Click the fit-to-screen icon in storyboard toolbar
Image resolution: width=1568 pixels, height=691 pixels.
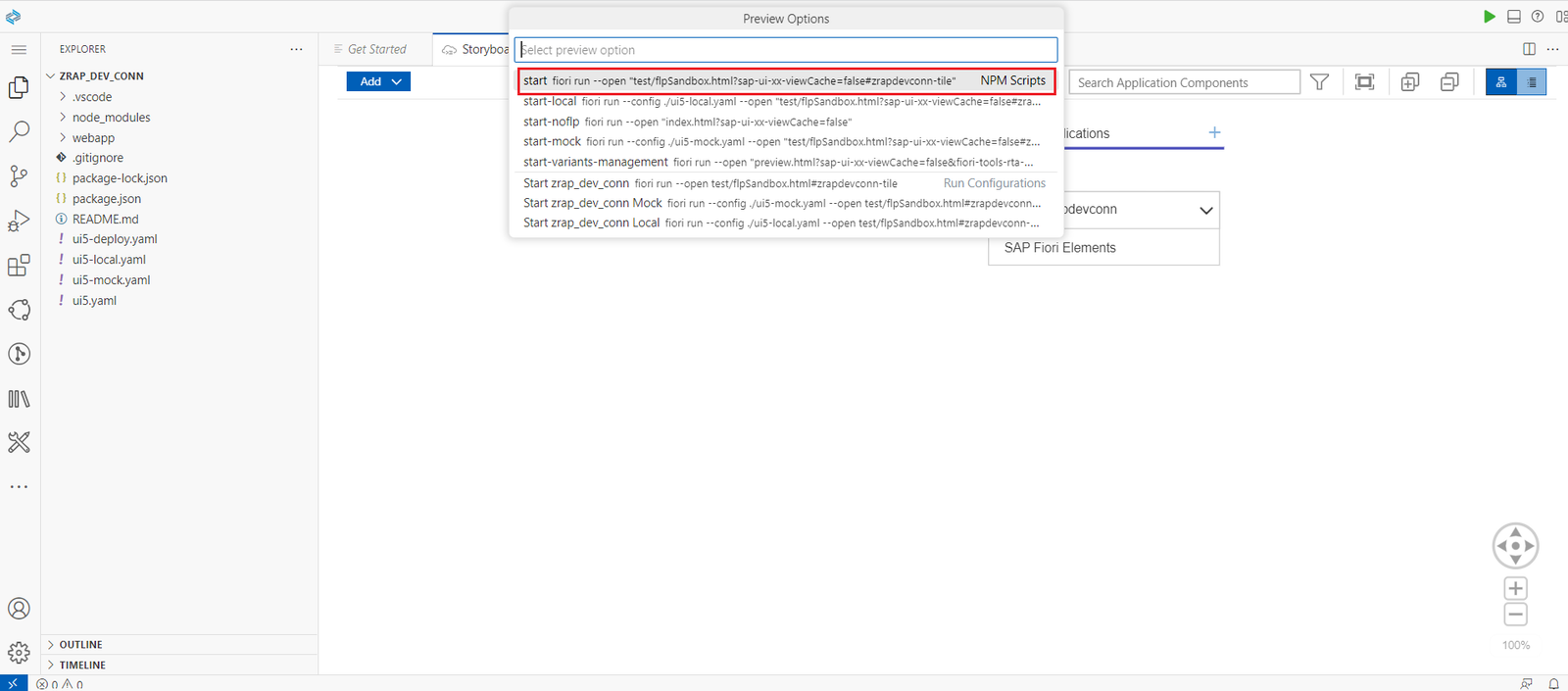(1364, 82)
